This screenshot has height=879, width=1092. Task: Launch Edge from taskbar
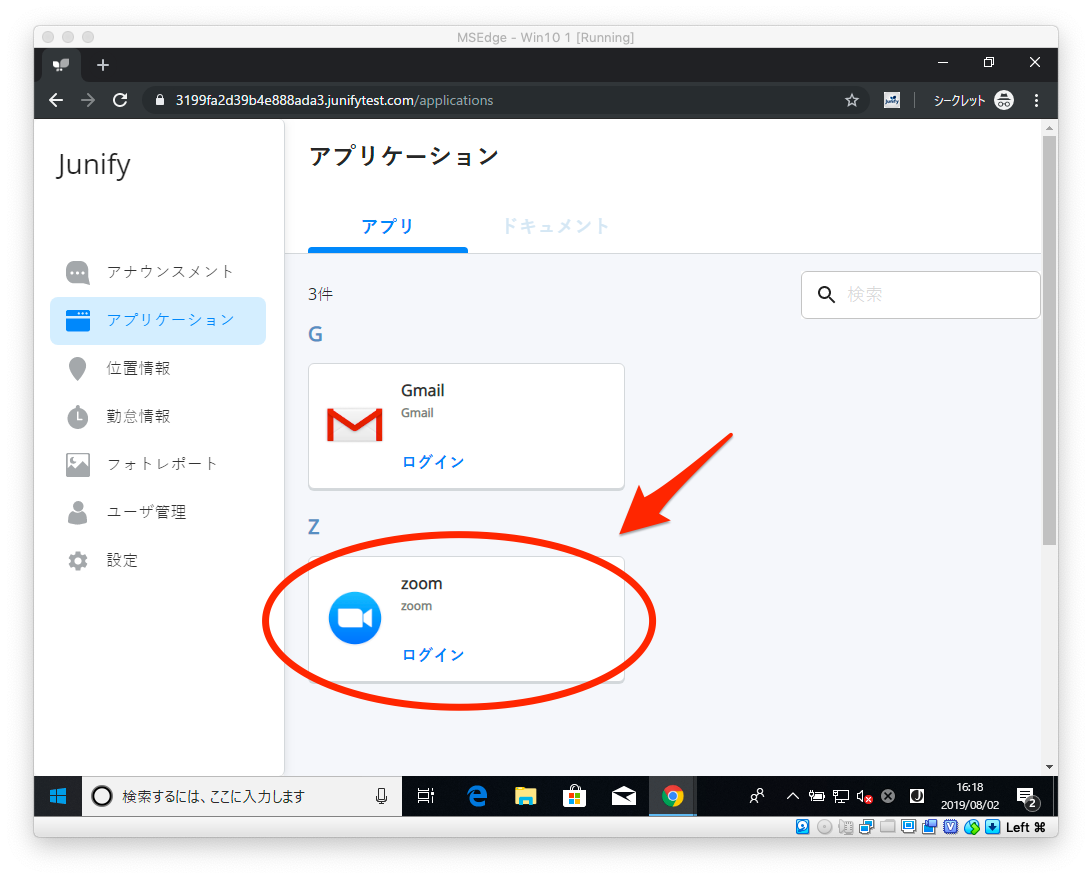pyautogui.click(x=477, y=796)
